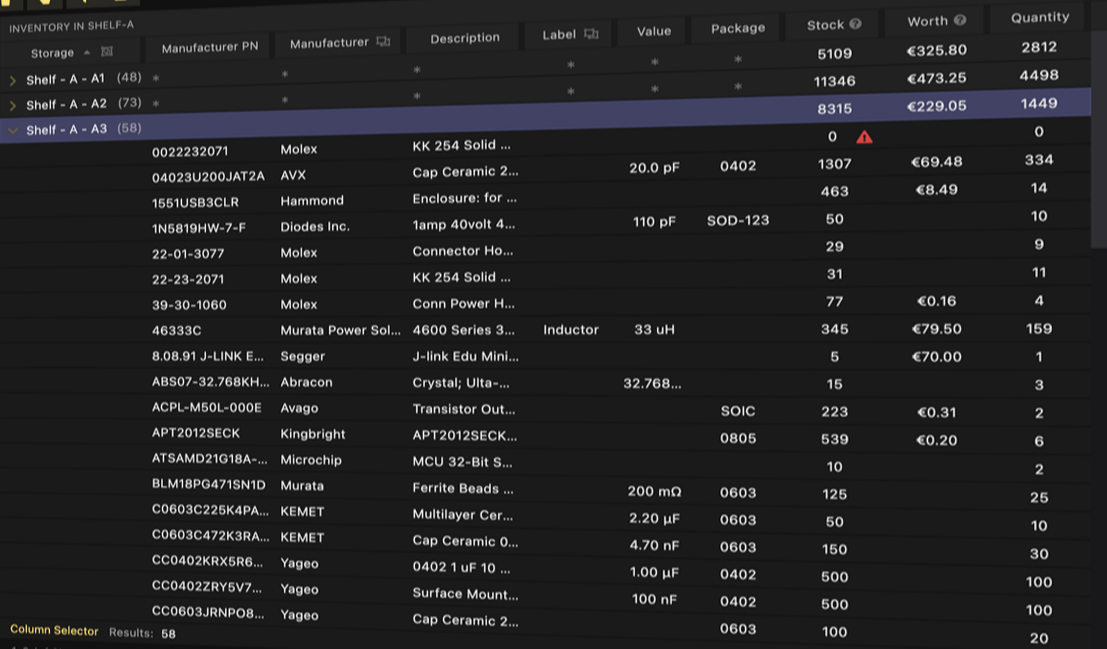This screenshot has width=1107, height=649.
Task: Click the red zero-stock warning triangle
Action: 864,137
